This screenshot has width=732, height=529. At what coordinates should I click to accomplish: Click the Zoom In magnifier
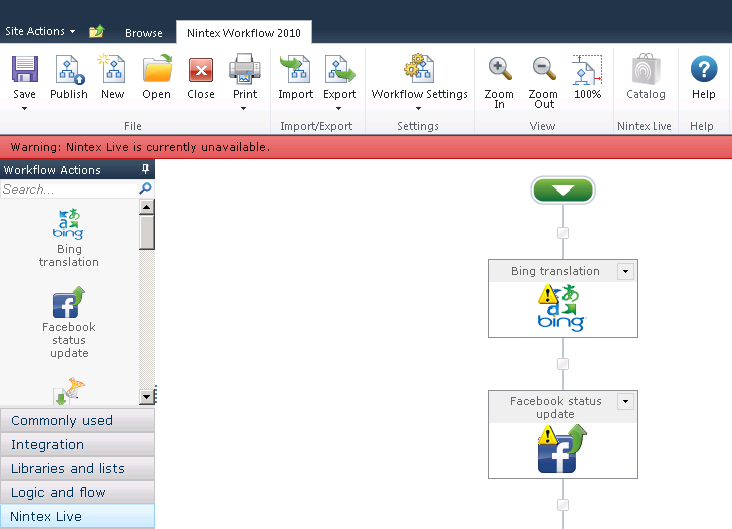499,70
